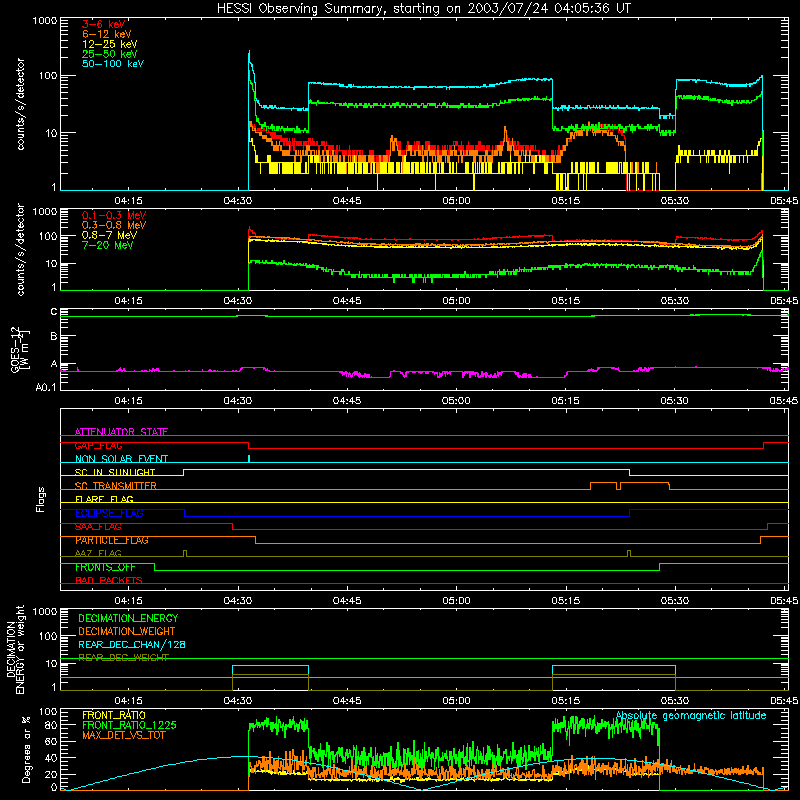The image size is (800, 800).
Task: Select the "6-12 keV" legend label
Action: 107,34
